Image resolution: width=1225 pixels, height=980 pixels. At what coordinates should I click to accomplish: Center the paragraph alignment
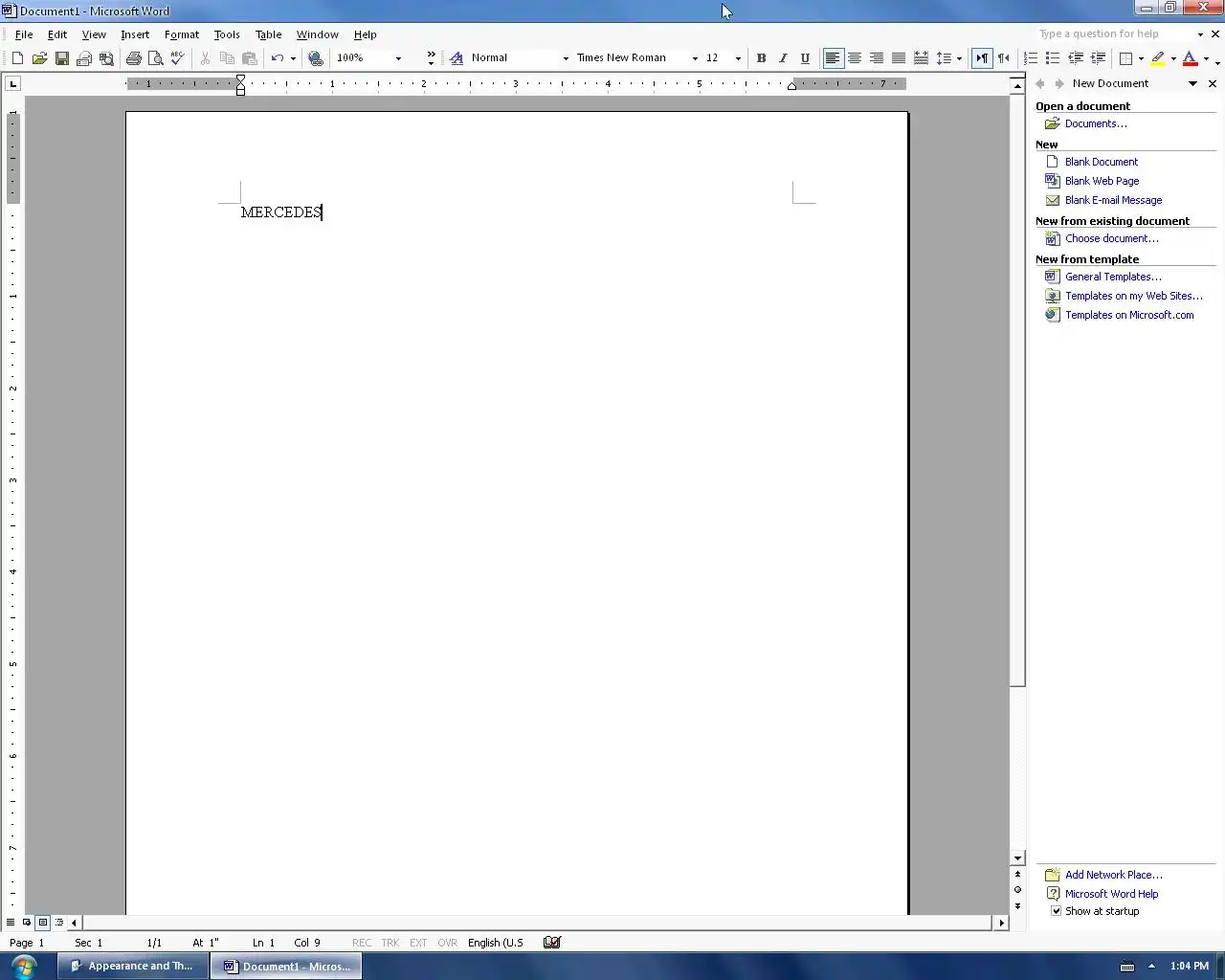click(x=855, y=58)
